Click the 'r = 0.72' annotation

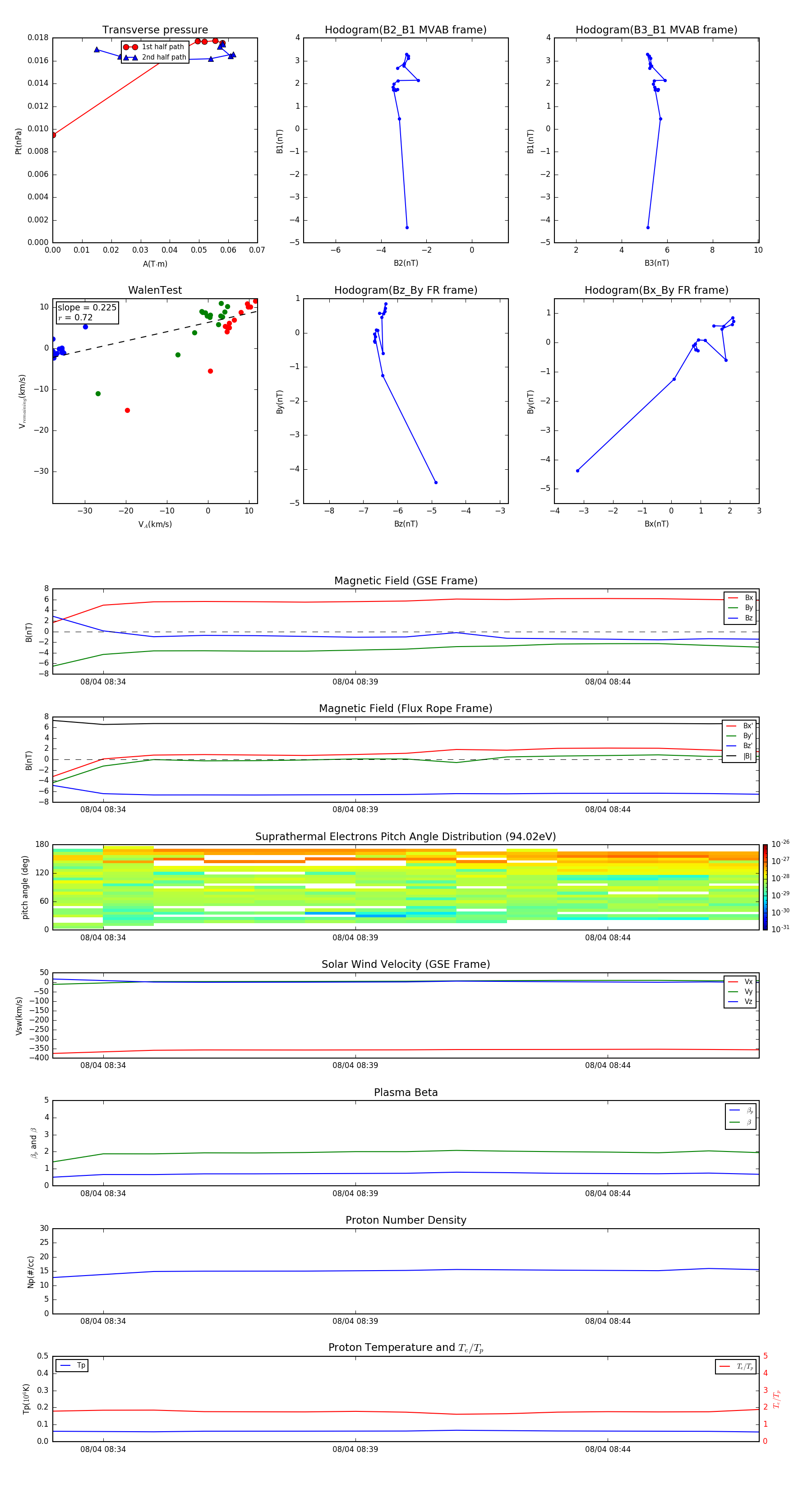point(75,317)
